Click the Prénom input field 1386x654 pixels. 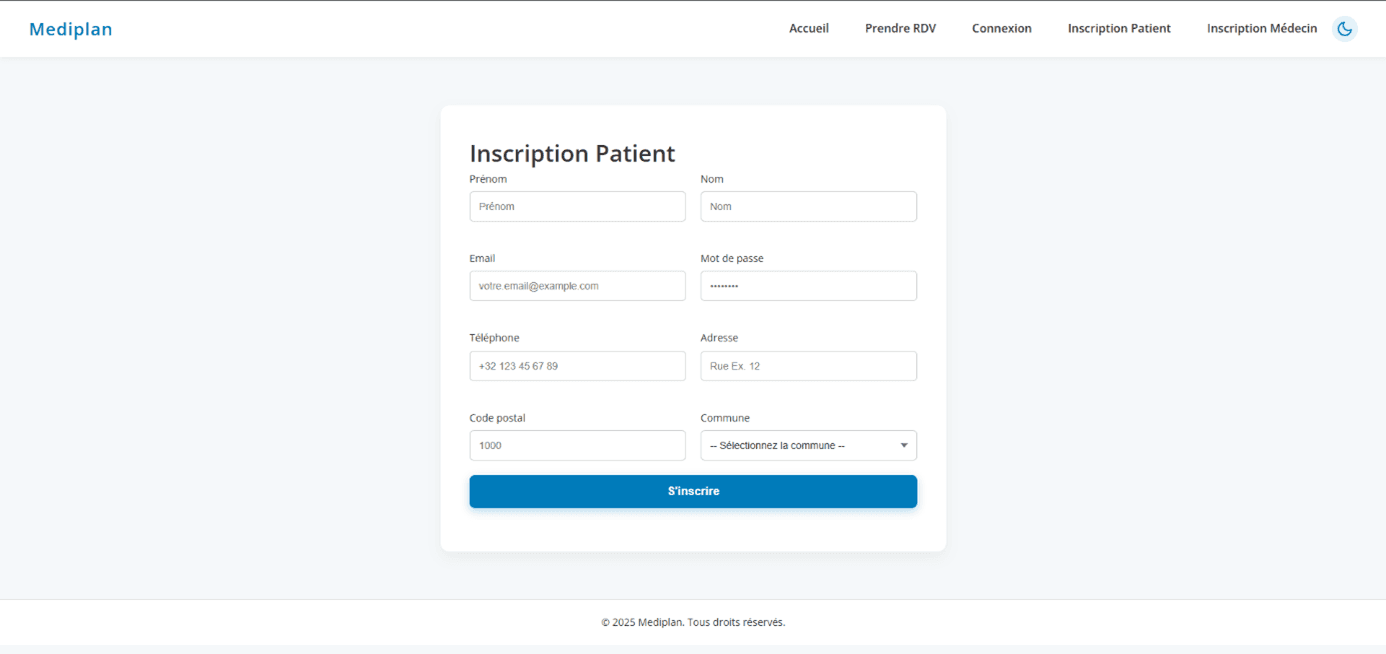click(577, 206)
